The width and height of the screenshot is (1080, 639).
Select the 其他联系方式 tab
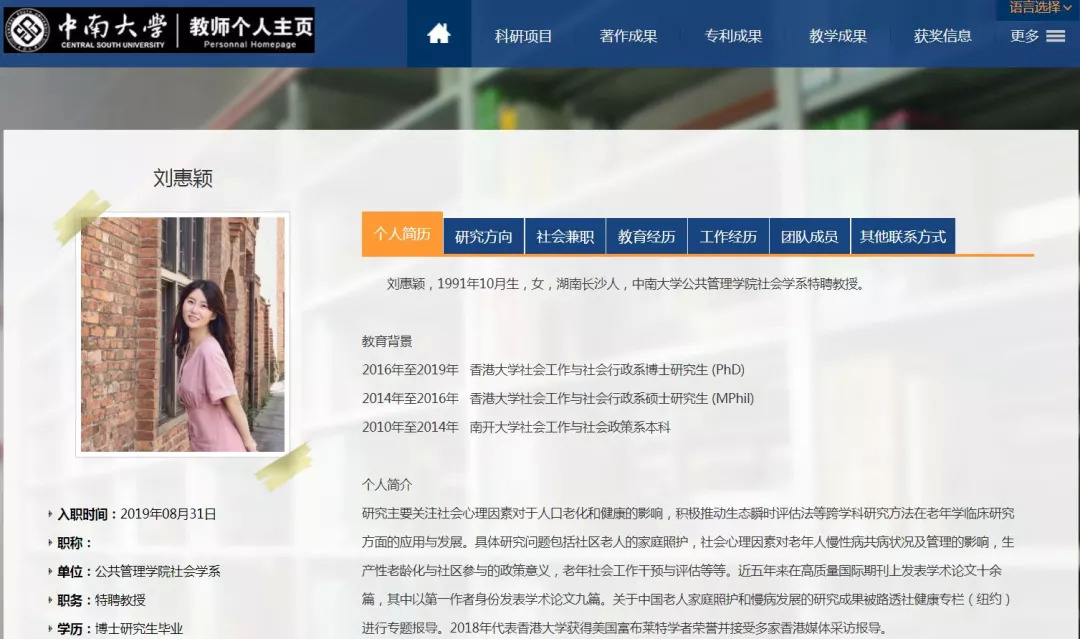(901, 236)
